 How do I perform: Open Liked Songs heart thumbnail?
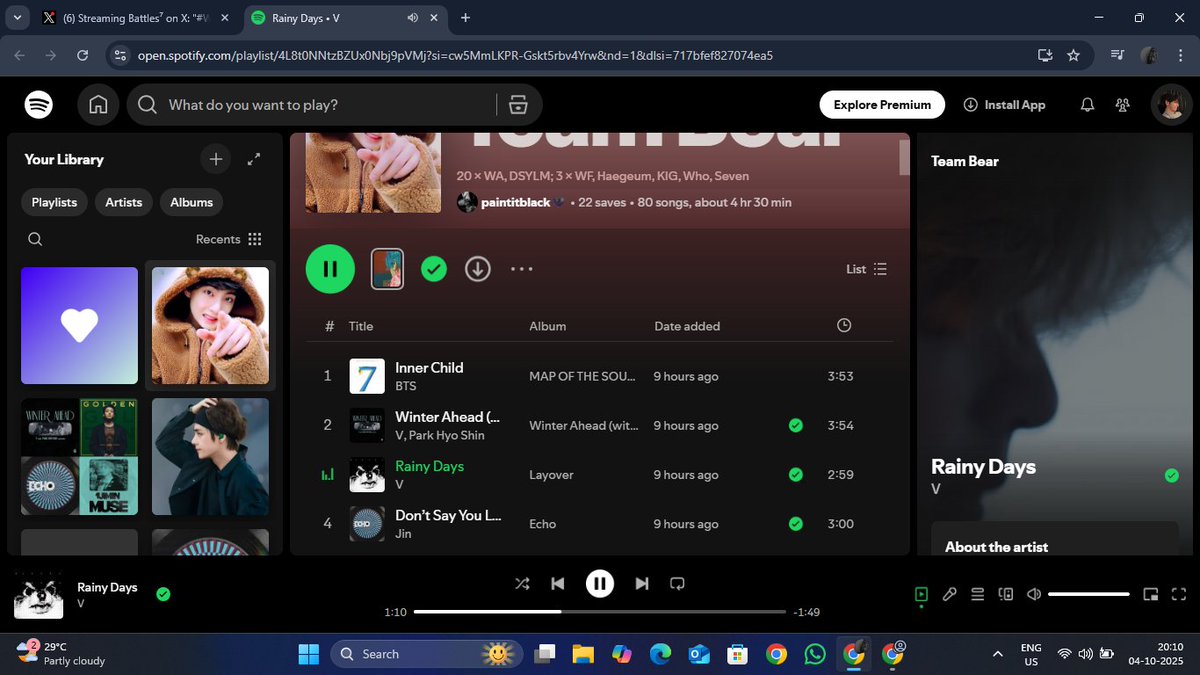point(79,325)
